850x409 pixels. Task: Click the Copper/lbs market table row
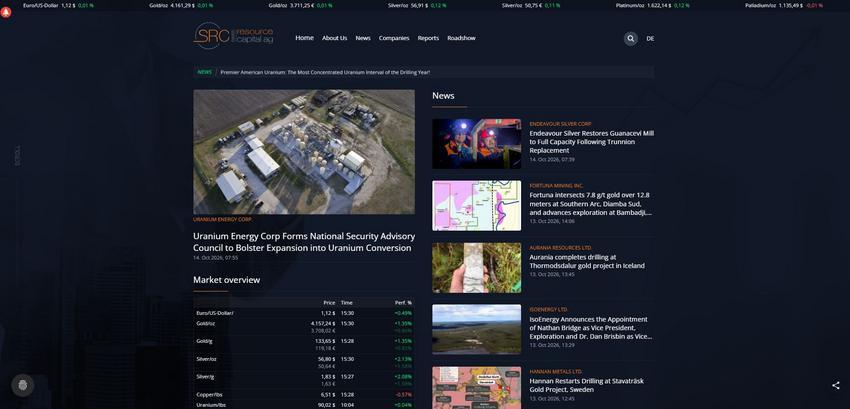304,394
